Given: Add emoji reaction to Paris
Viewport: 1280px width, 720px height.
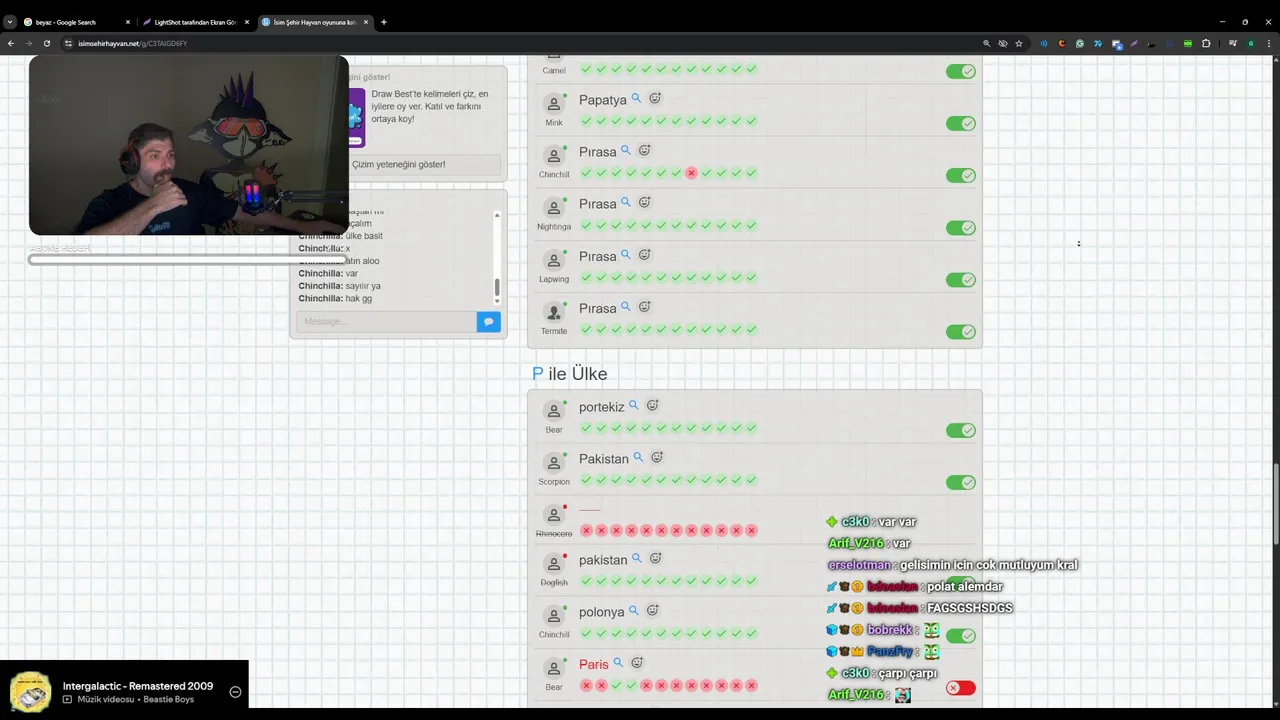Looking at the screenshot, I should click(637, 662).
